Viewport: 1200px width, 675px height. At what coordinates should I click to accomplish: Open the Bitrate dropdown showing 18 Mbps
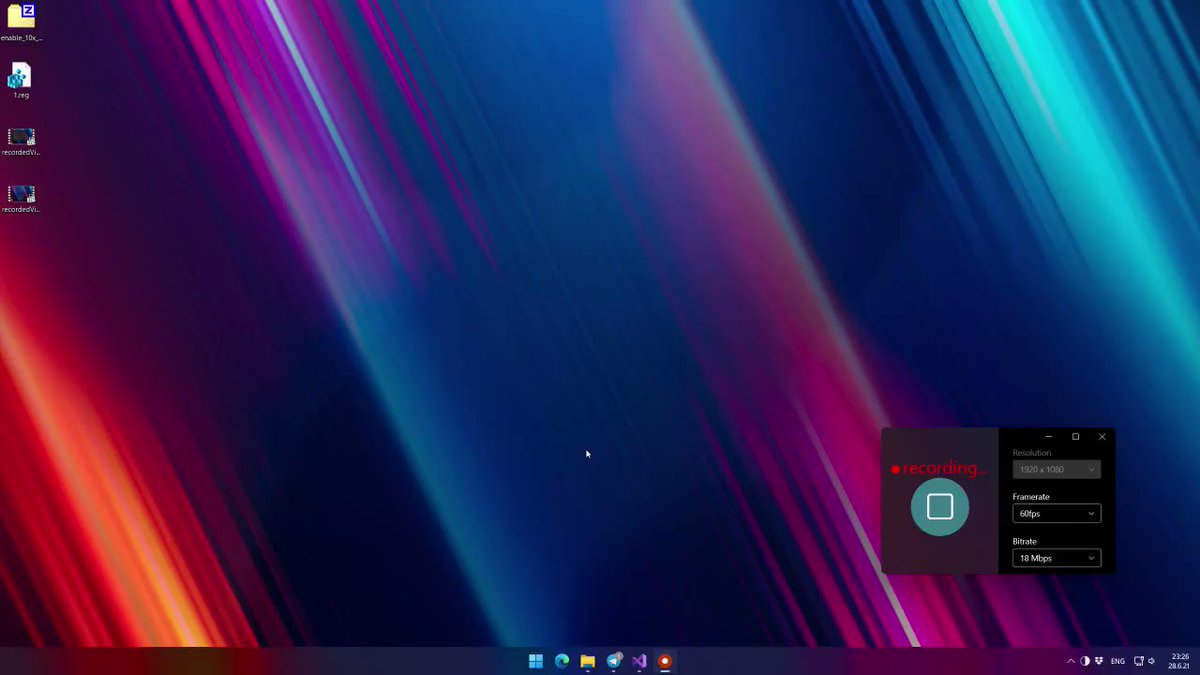point(1056,558)
